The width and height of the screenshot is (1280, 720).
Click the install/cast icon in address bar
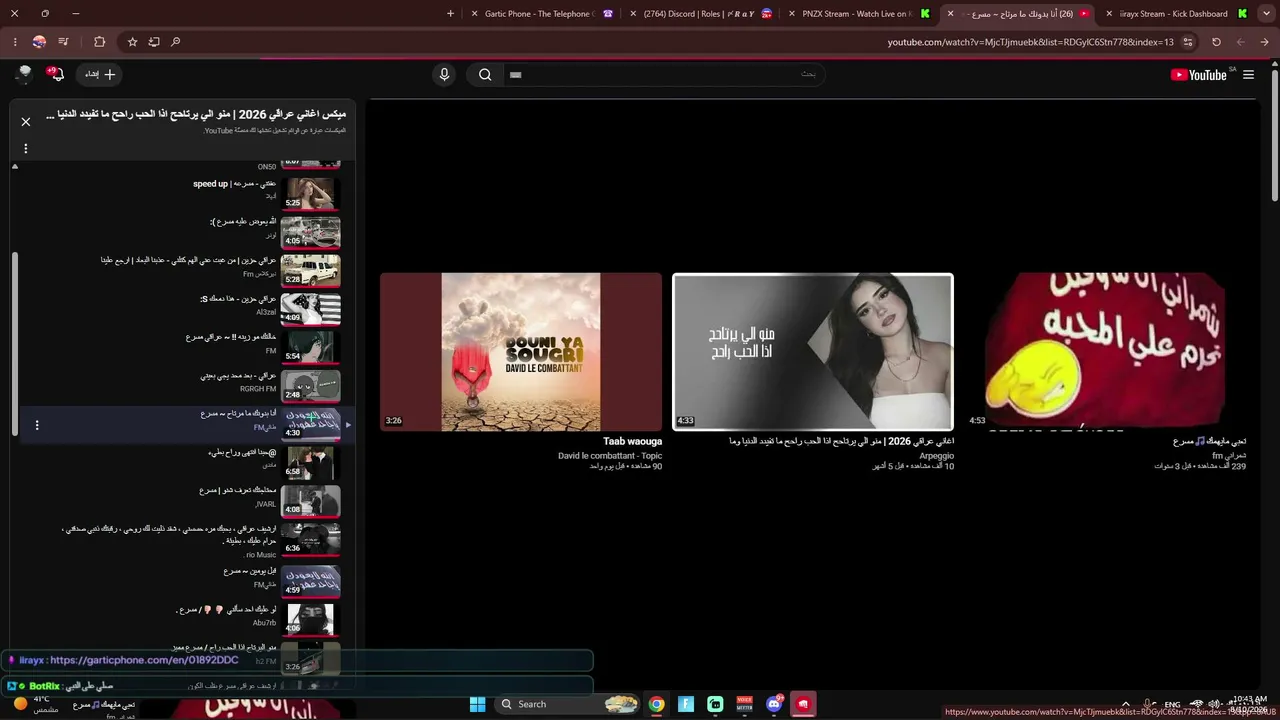point(154,42)
